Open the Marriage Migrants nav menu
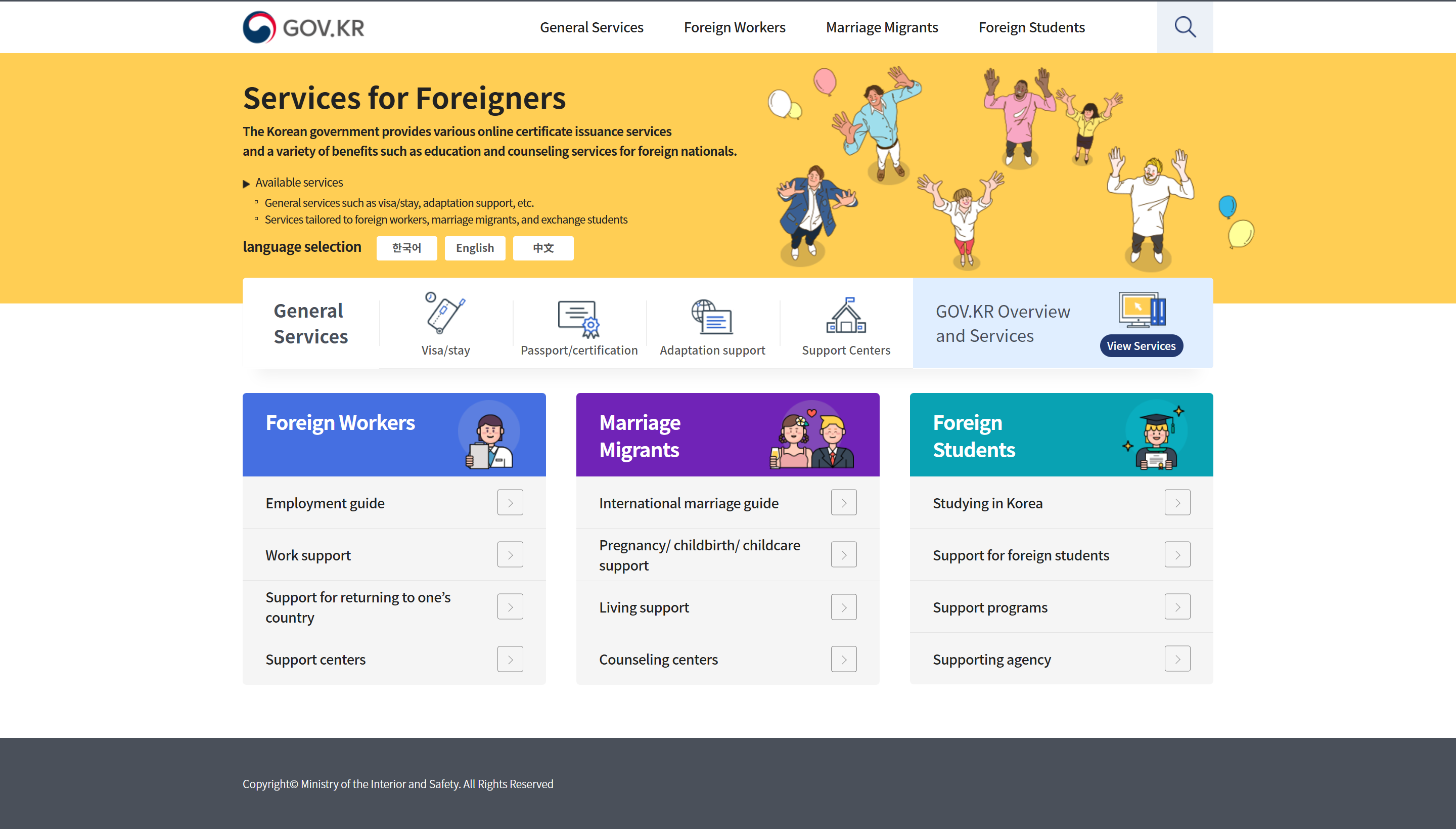This screenshot has width=1456, height=829. [x=881, y=27]
